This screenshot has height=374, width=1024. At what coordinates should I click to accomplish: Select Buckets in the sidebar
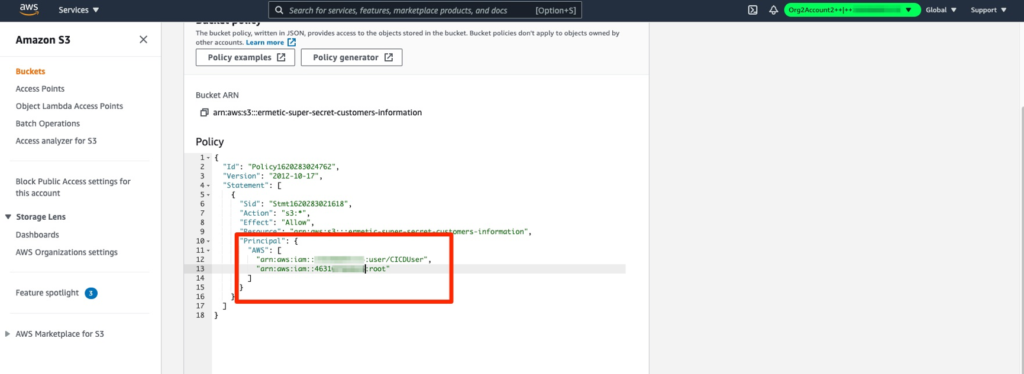tap(30, 71)
